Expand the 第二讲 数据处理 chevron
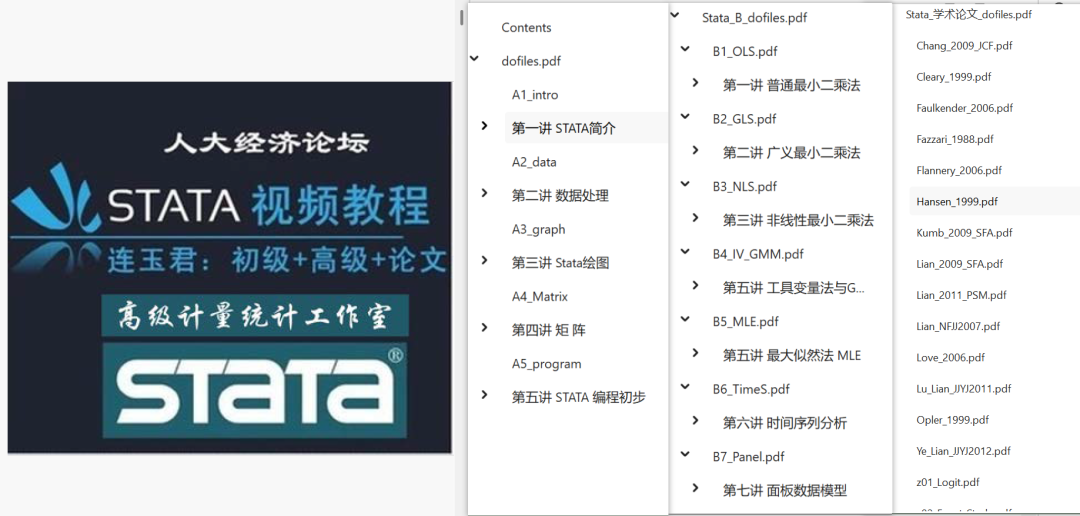The width and height of the screenshot is (1080, 516). [485, 194]
